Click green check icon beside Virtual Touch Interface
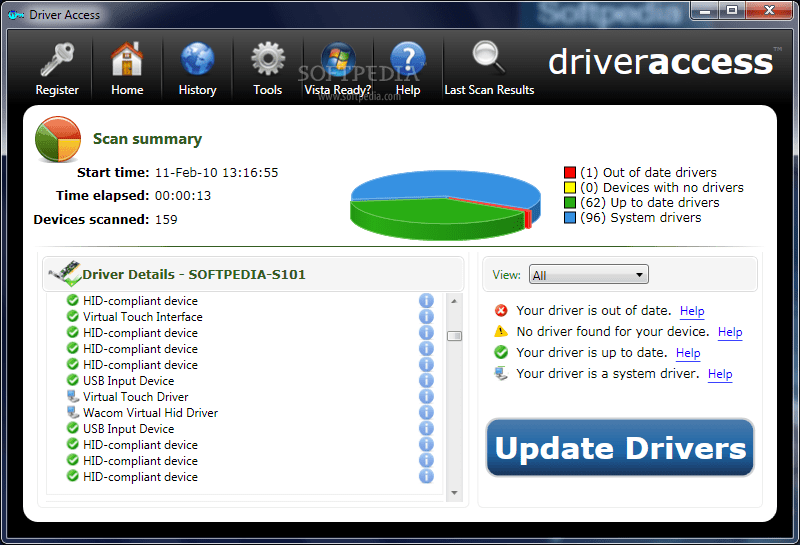Screen dimensions: 800x545 [x=72, y=316]
